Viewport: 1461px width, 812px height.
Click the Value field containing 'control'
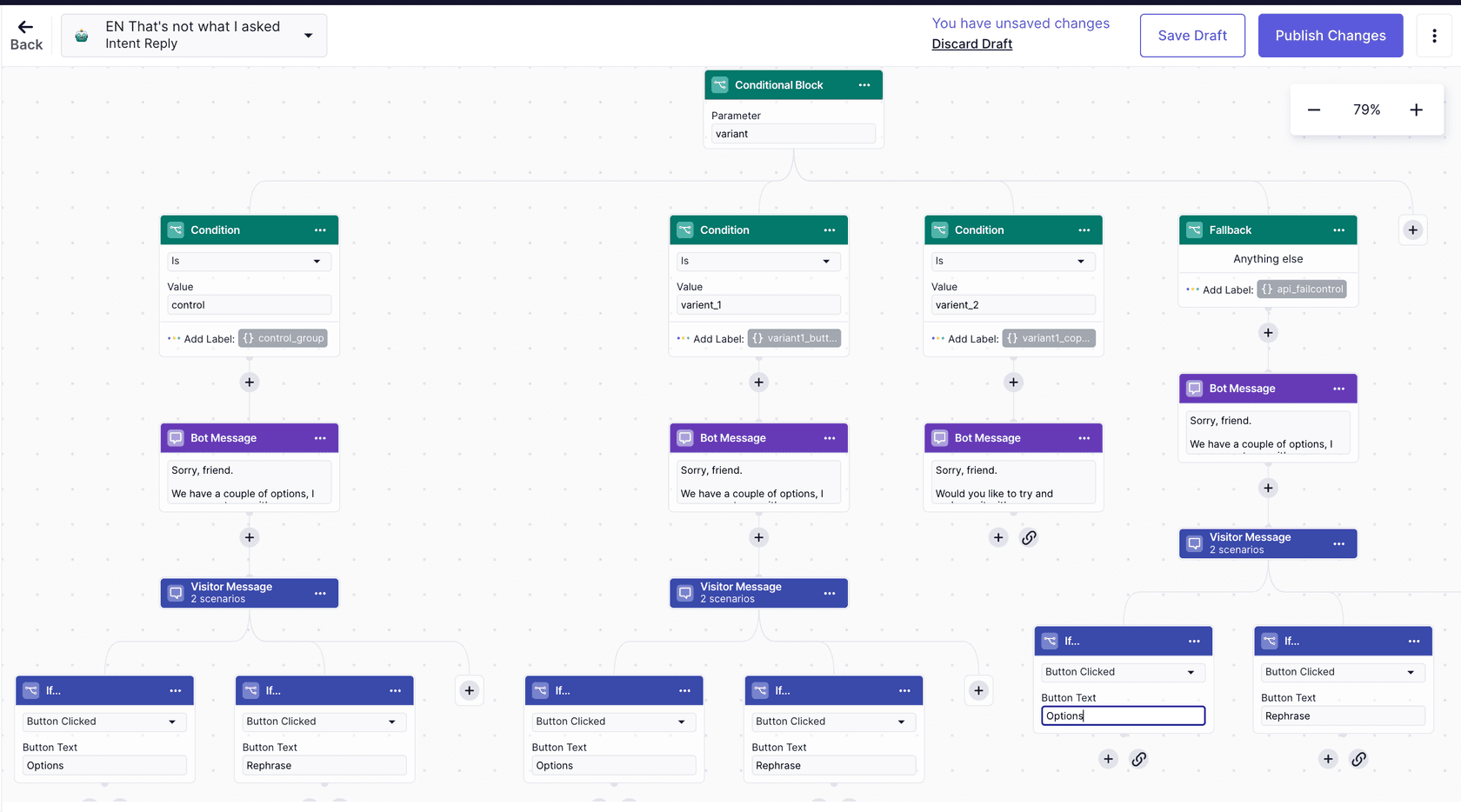pos(250,305)
